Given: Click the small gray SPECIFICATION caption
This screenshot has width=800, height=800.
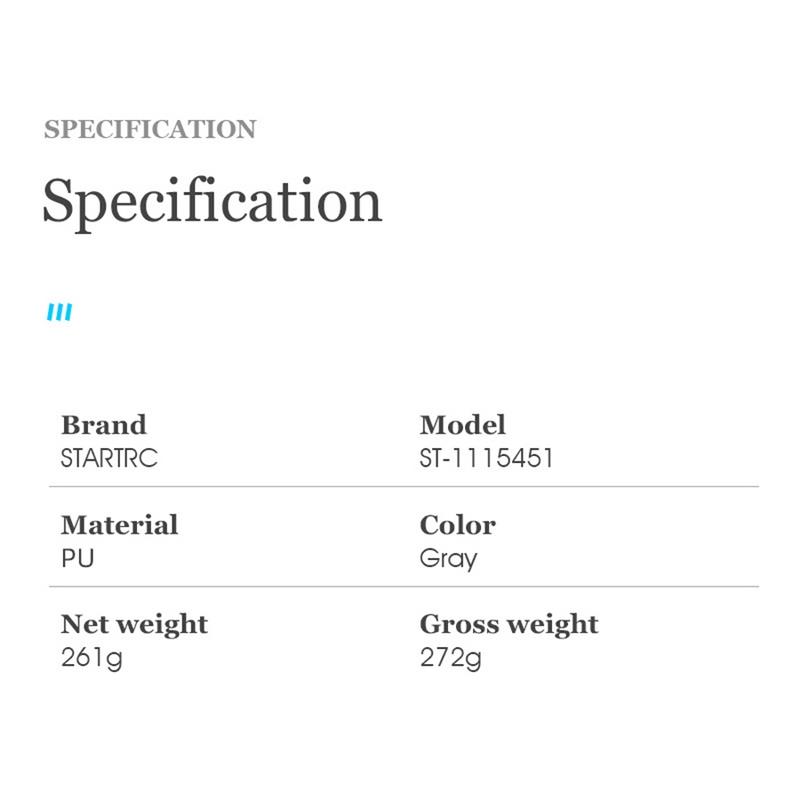Looking at the screenshot, I should [x=150, y=129].
